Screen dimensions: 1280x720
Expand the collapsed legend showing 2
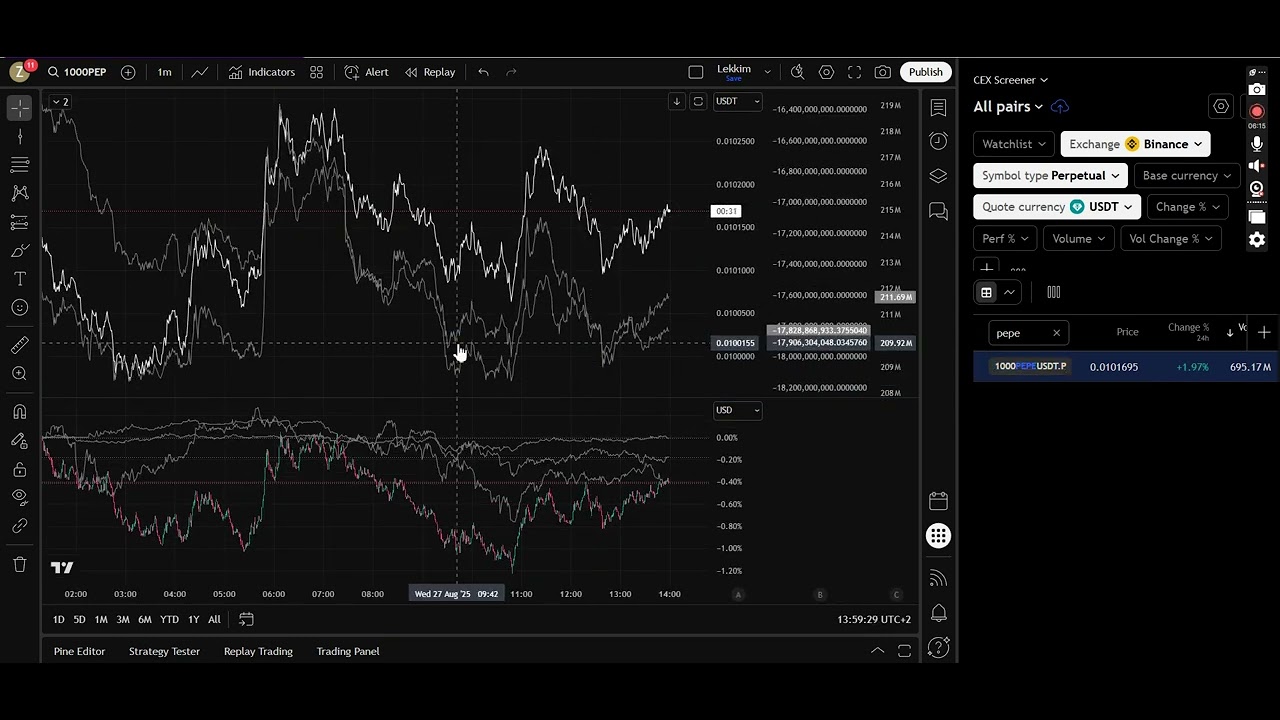(60, 102)
